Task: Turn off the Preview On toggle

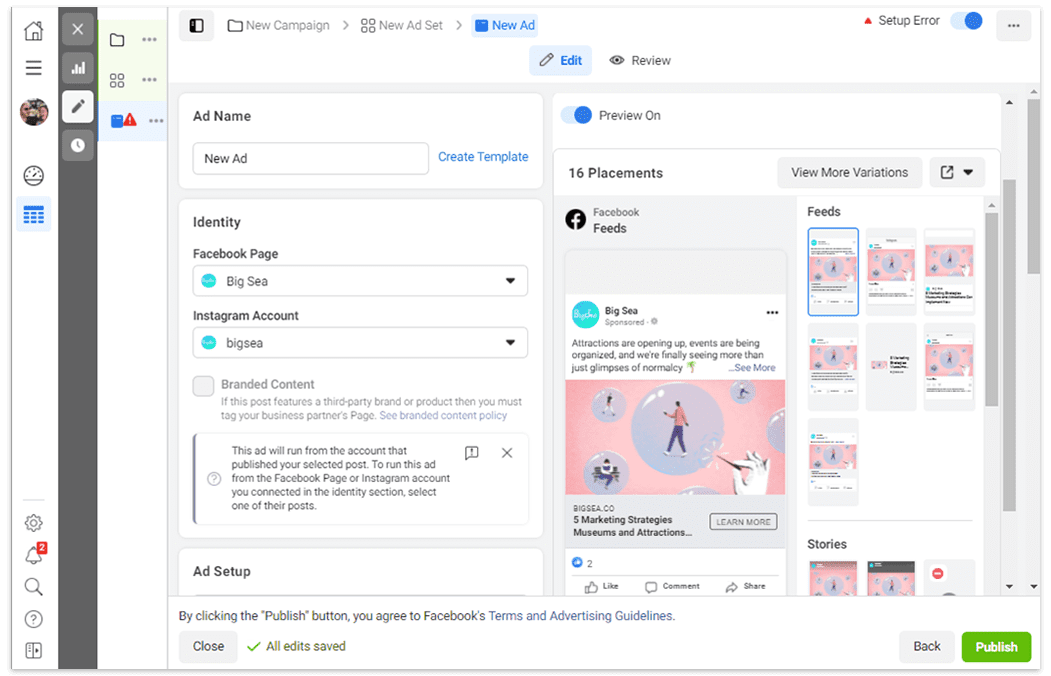Action: pos(576,115)
